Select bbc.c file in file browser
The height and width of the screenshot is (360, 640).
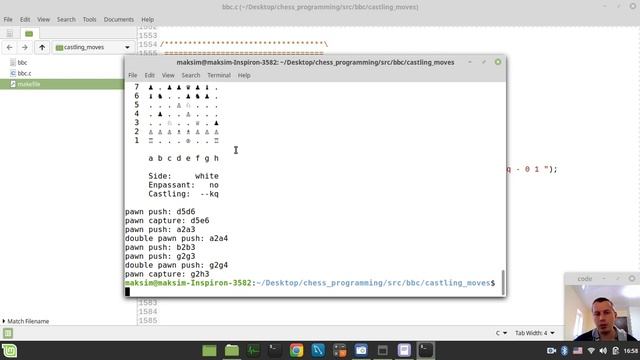coord(24,73)
